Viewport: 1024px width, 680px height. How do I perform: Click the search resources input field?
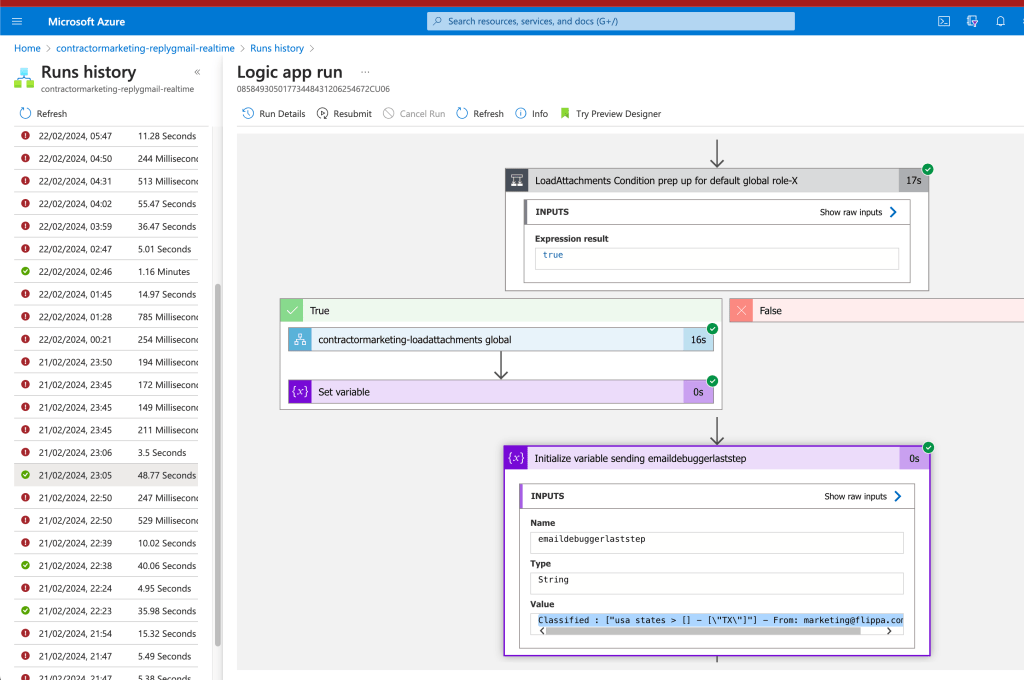tap(611, 21)
